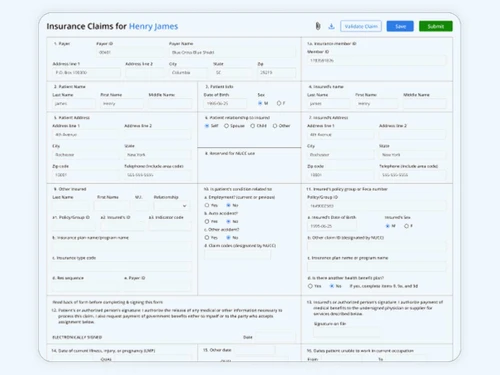This screenshot has width=500, height=375.
Task: Click the Insurance type code field
Action: [122, 267]
